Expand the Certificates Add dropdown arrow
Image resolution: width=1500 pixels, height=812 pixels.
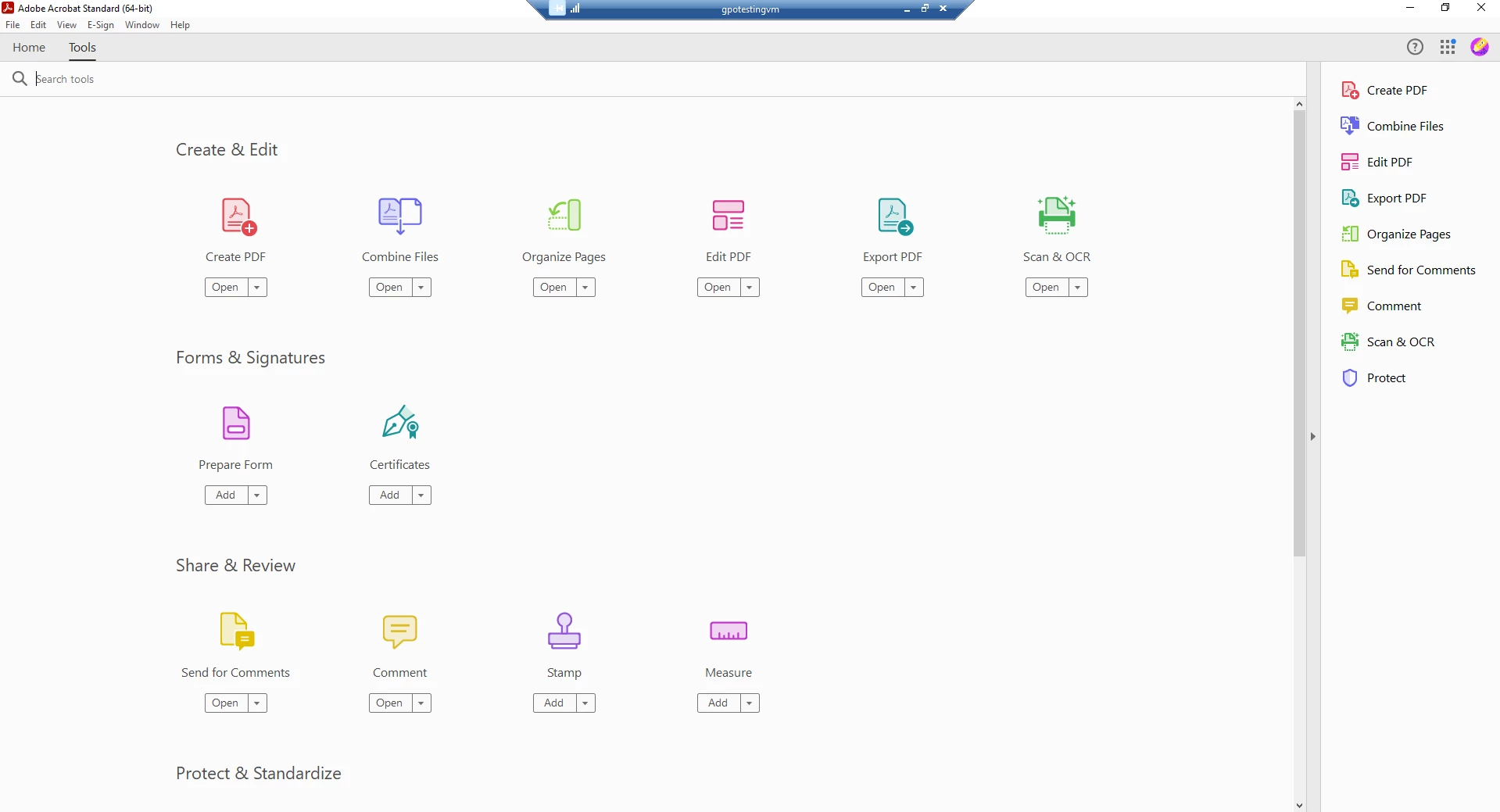pos(421,495)
